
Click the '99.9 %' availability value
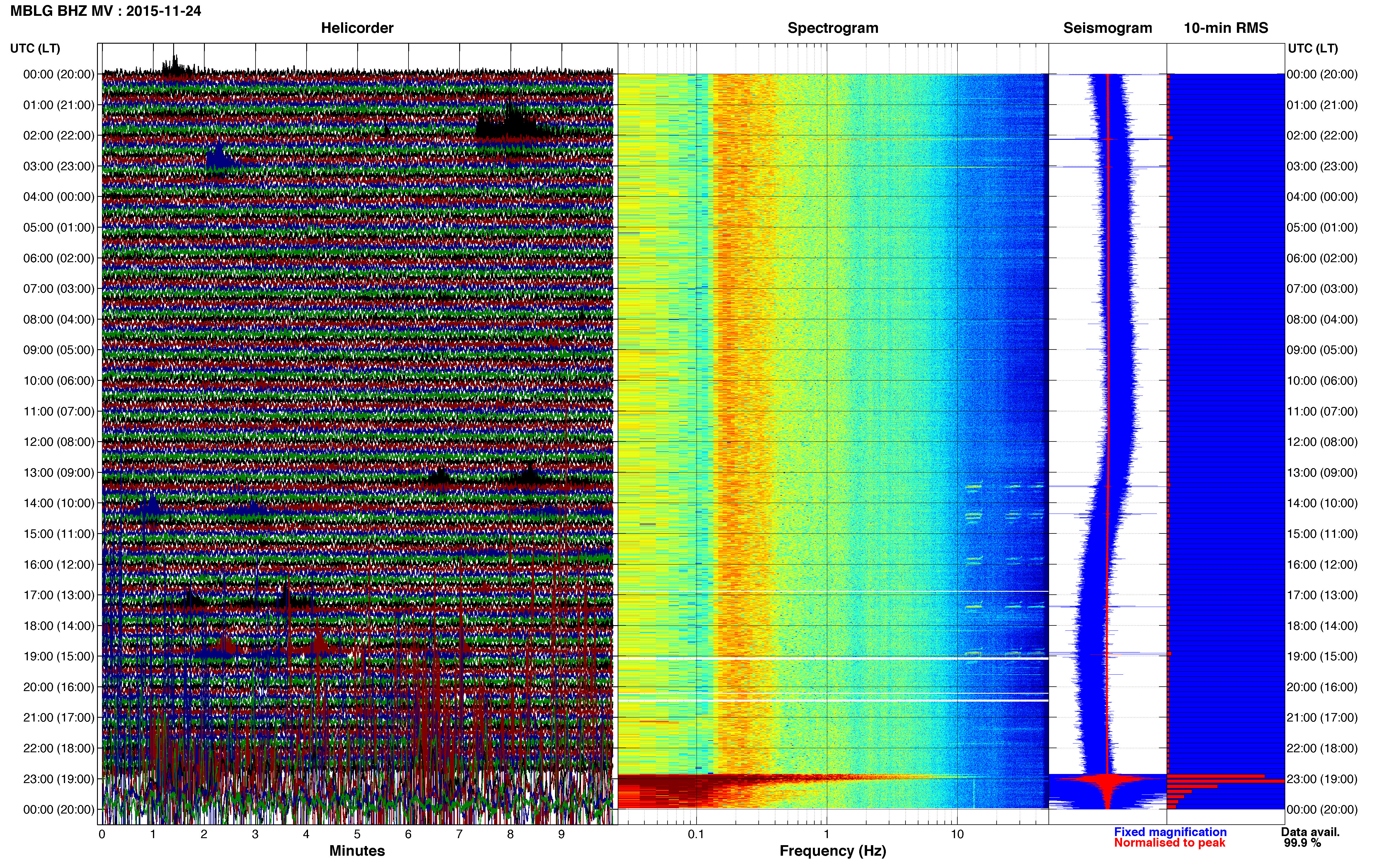1302,843
